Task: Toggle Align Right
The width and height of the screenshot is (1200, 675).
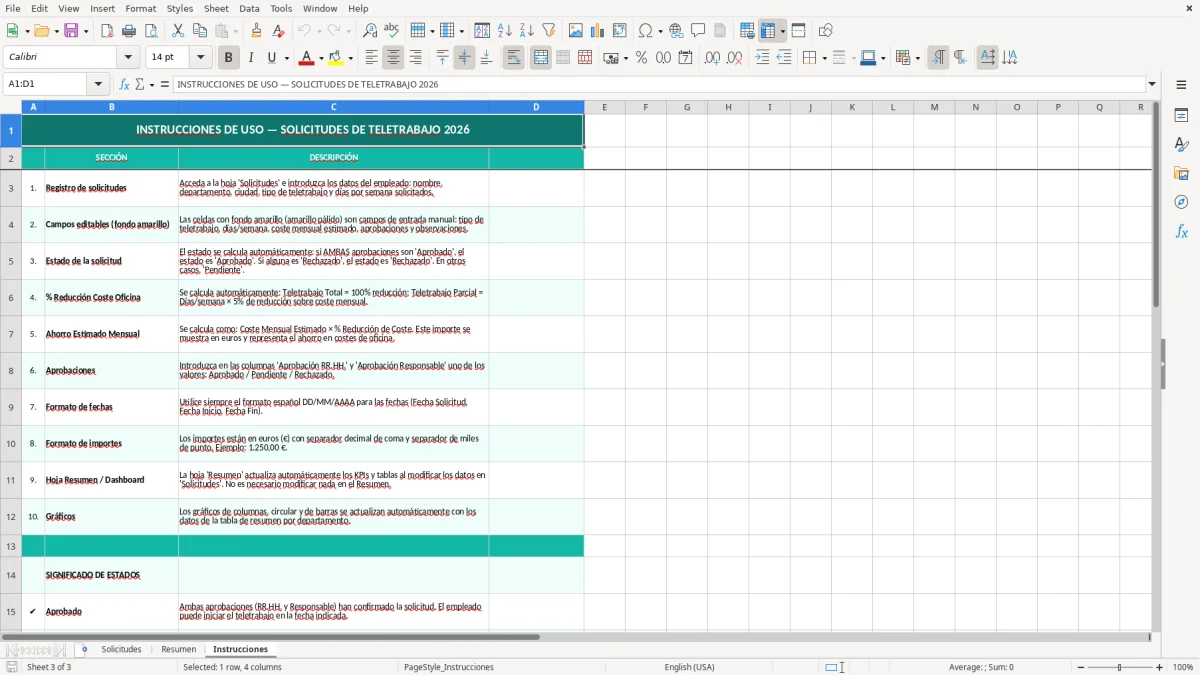Action: click(415, 58)
